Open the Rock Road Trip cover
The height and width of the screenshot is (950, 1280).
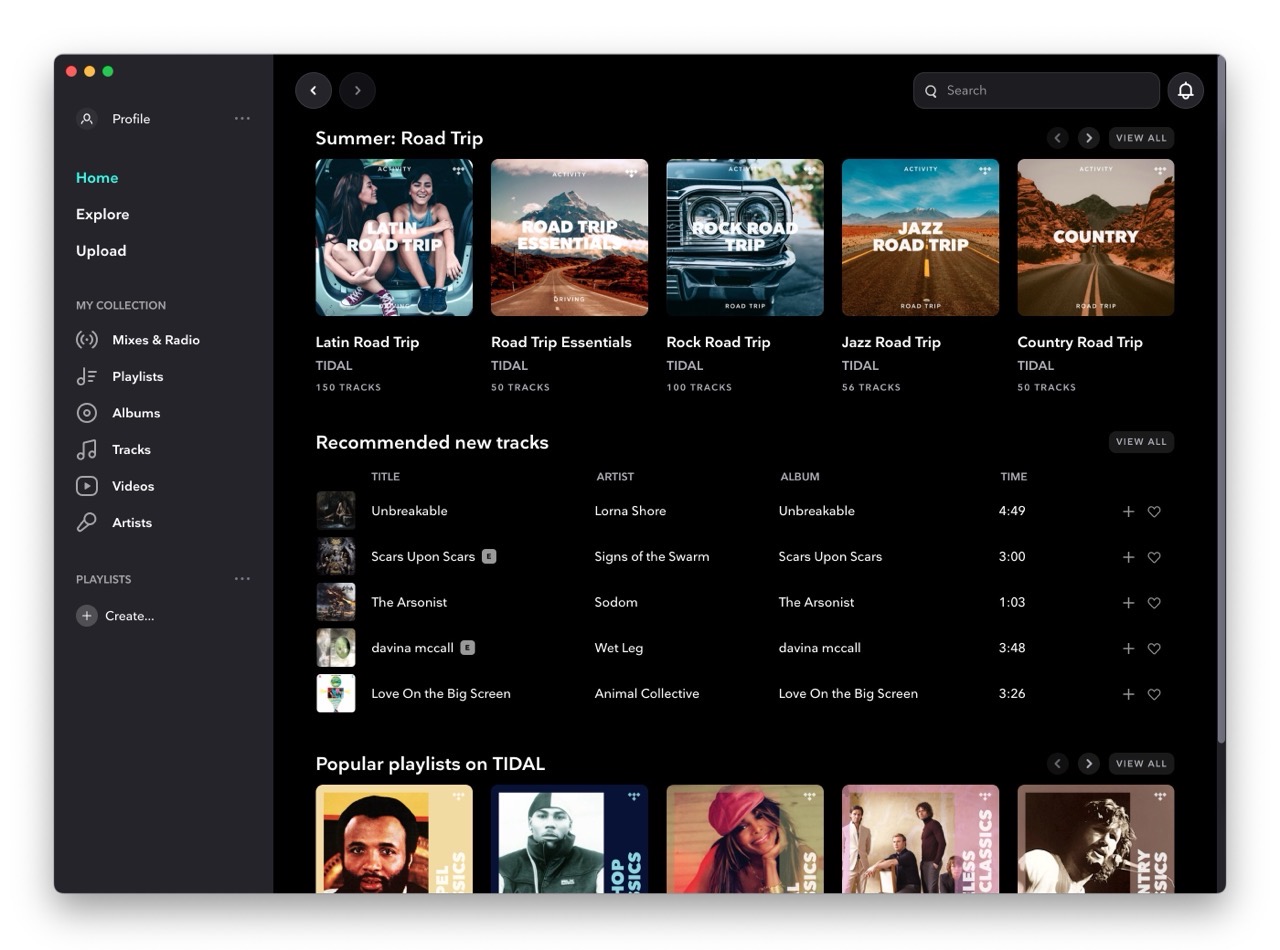(x=745, y=238)
